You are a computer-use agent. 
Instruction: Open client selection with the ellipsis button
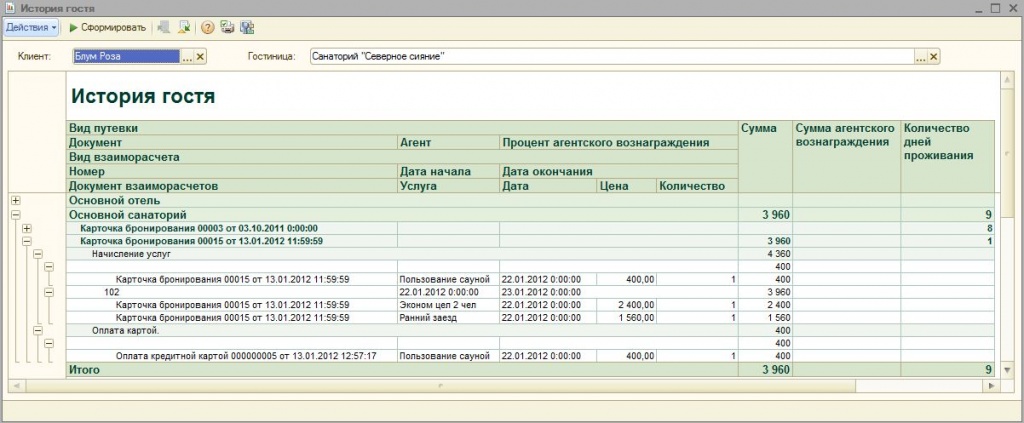click(x=187, y=57)
